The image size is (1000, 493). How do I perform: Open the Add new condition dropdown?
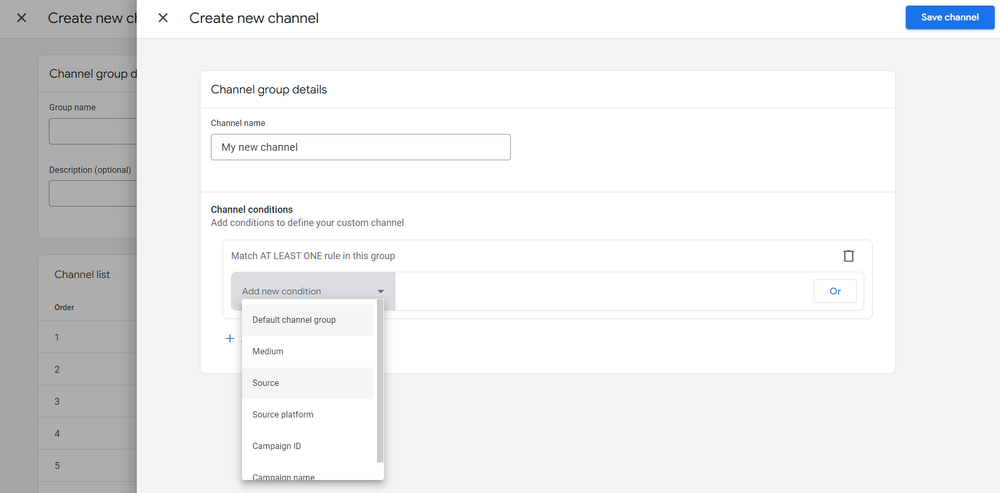(x=313, y=291)
